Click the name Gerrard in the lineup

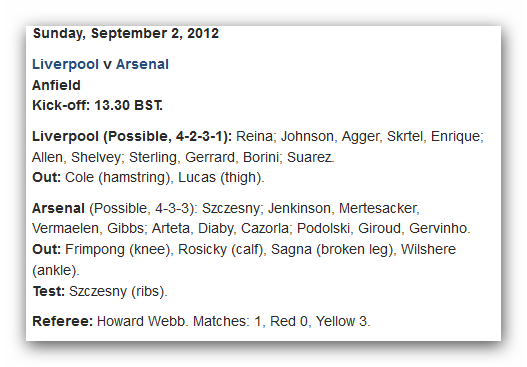(212, 157)
